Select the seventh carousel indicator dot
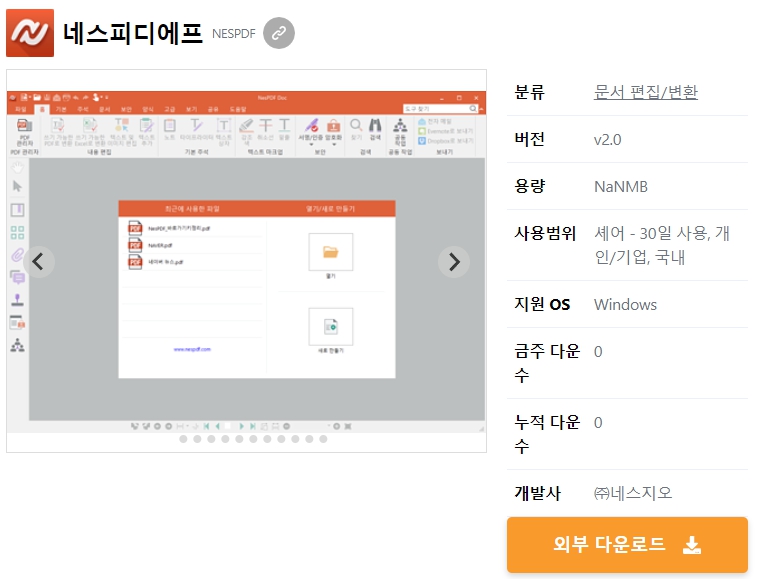Screen dimensions: 758x579 pos(267,439)
